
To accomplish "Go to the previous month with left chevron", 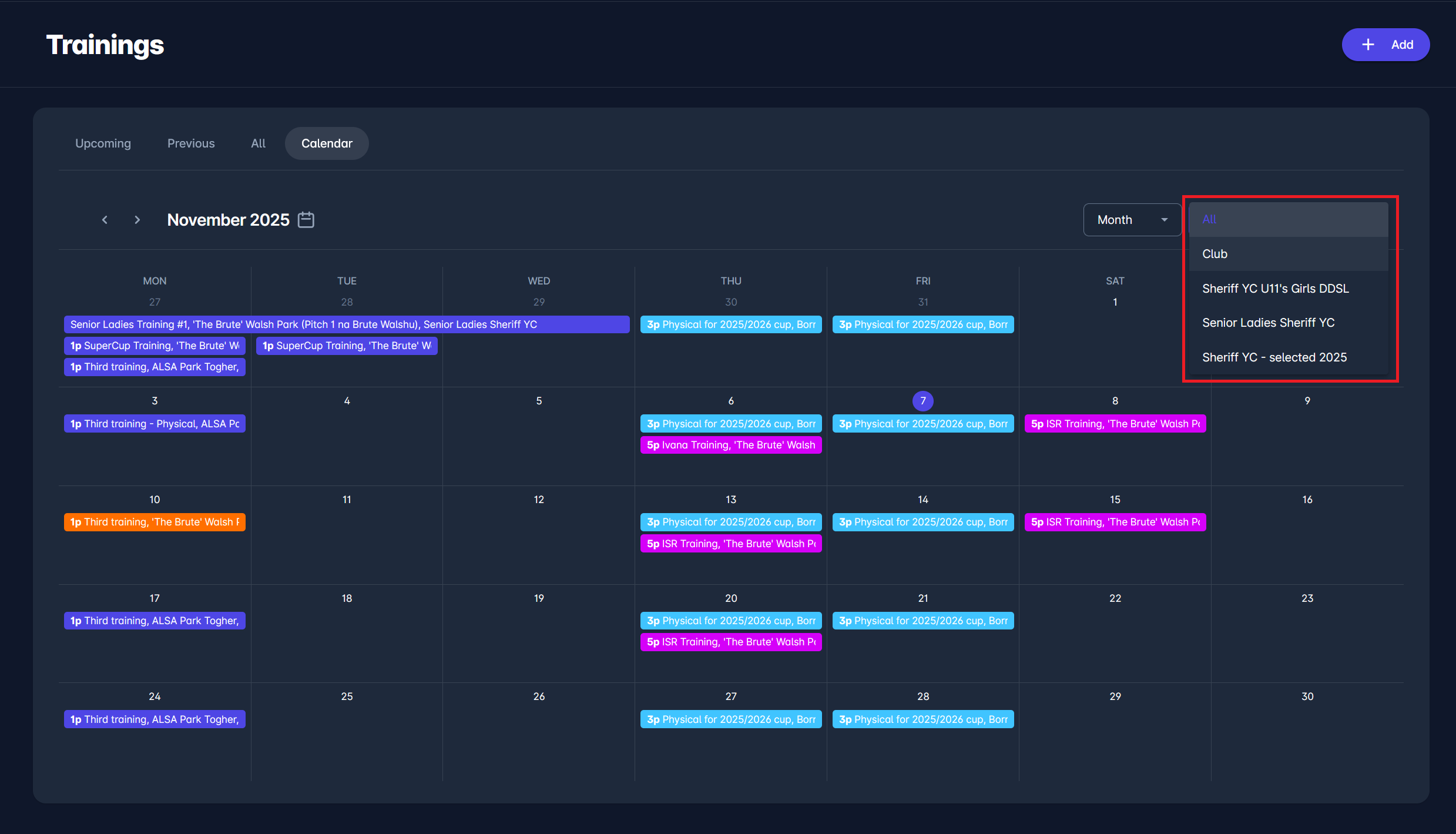I will click(x=105, y=220).
